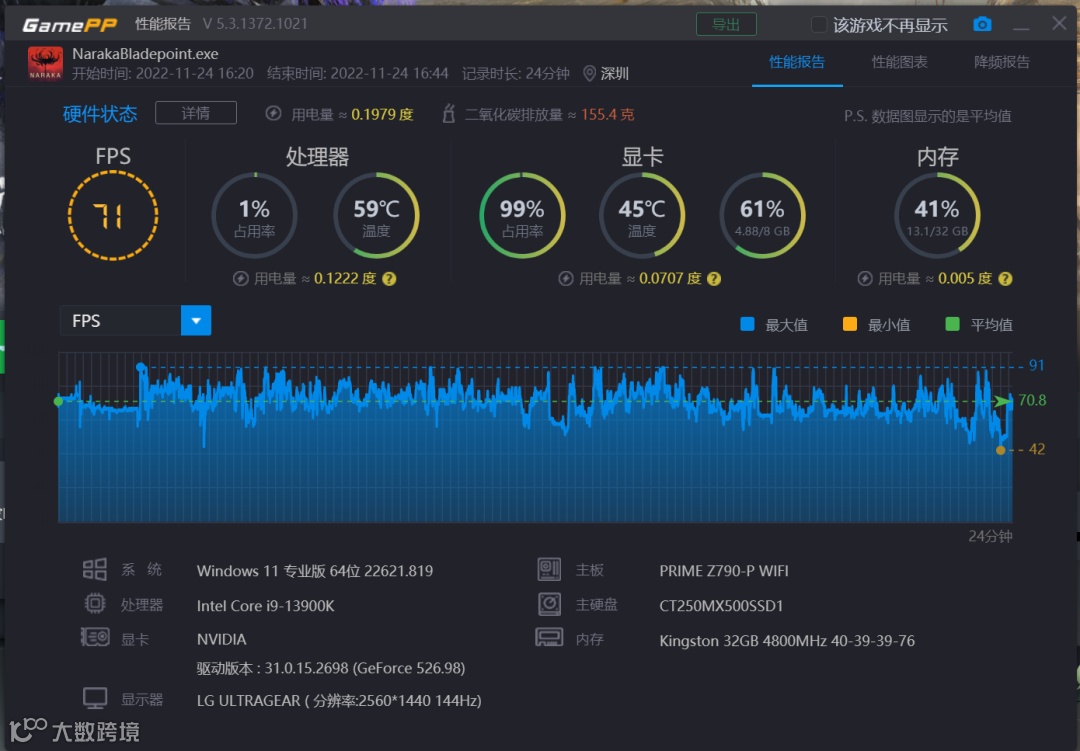This screenshot has height=751, width=1080.
Task: Click the orange 最小值 legend swatch
Action: click(x=850, y=324)
